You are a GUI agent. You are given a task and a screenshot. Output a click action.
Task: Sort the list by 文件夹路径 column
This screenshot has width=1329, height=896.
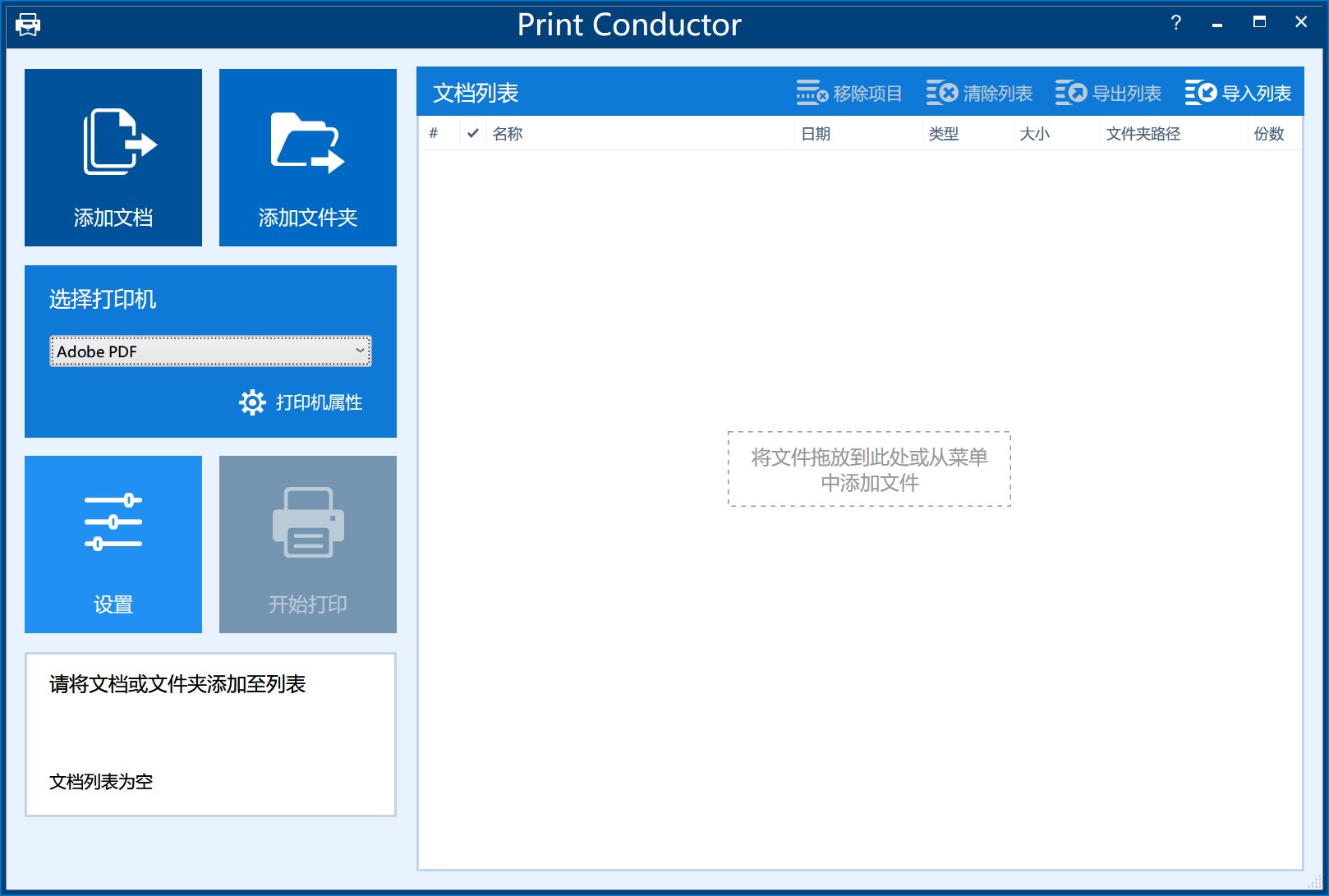[1174, 133]
